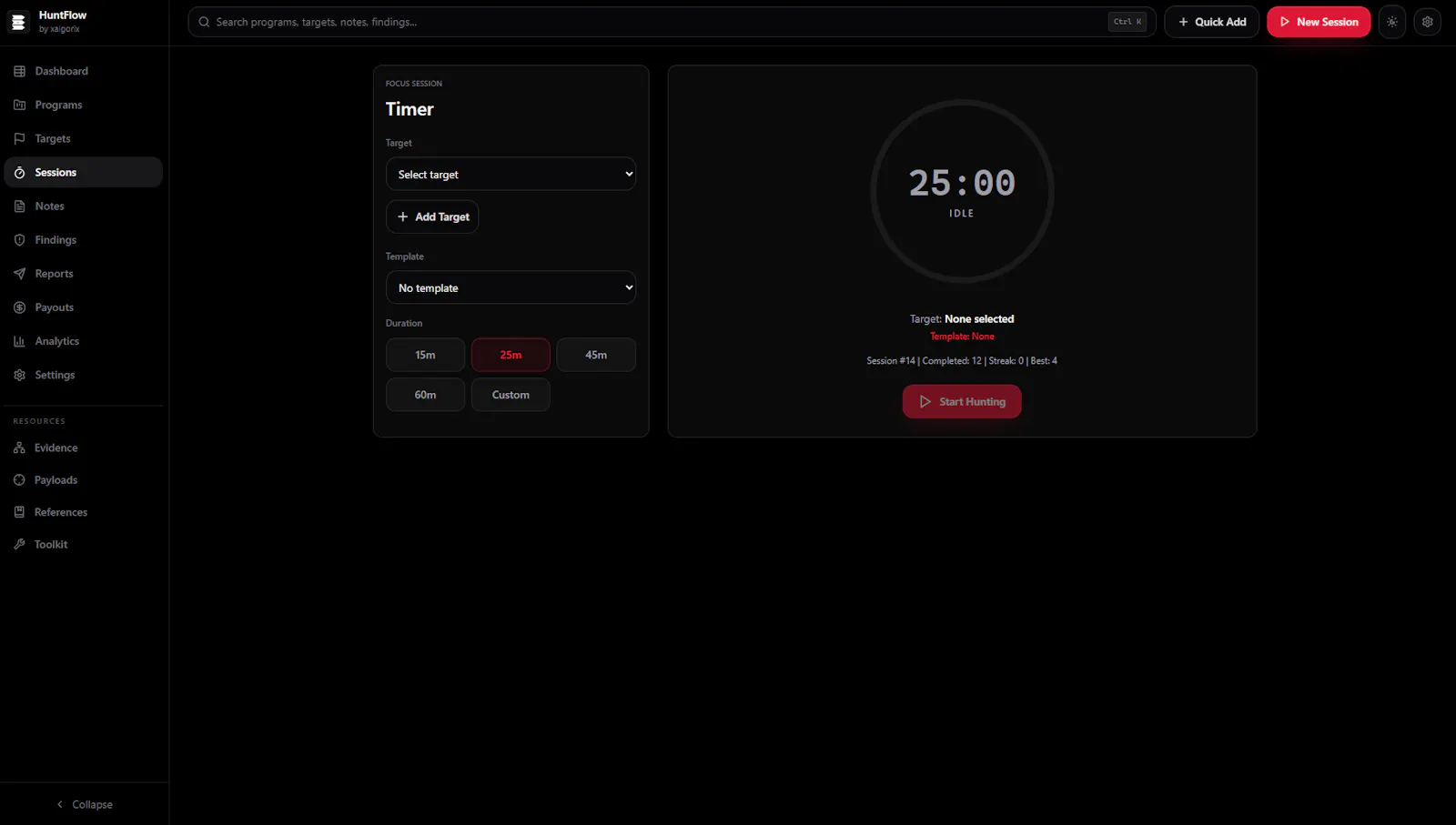Click 'by xaigorix' subtitle text
1456x825 pixels.
click(x=59, y=29)
